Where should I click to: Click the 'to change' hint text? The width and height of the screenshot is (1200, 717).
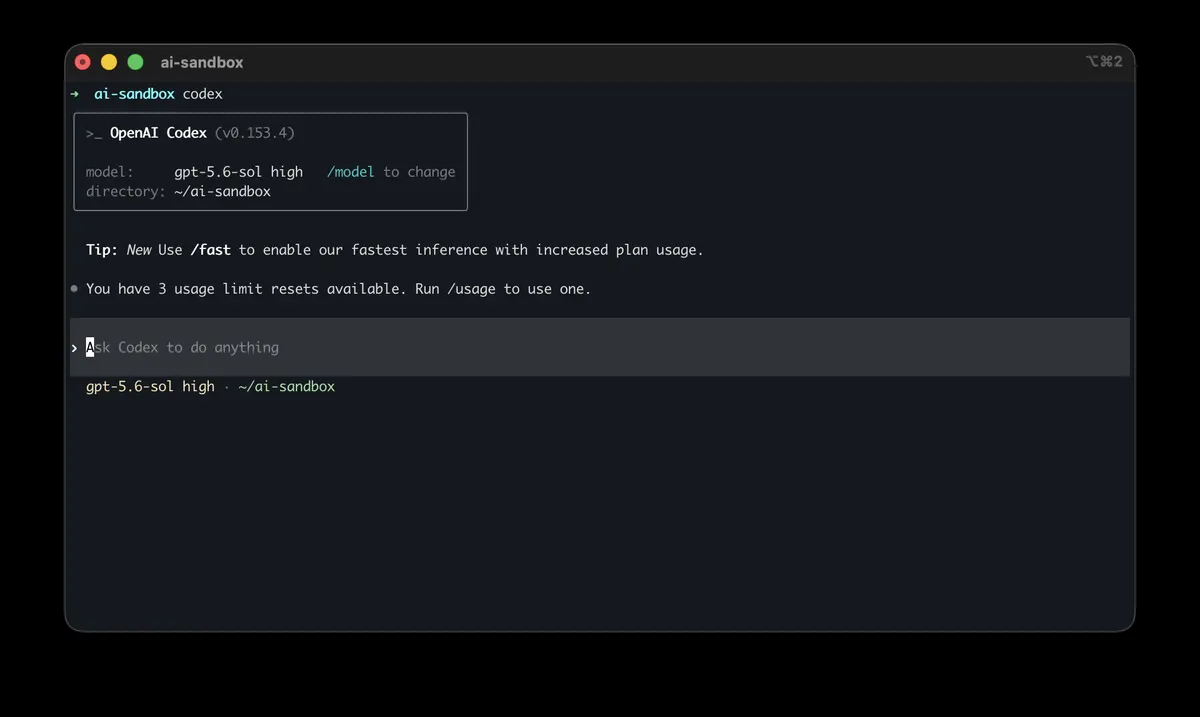coord(419,172)
